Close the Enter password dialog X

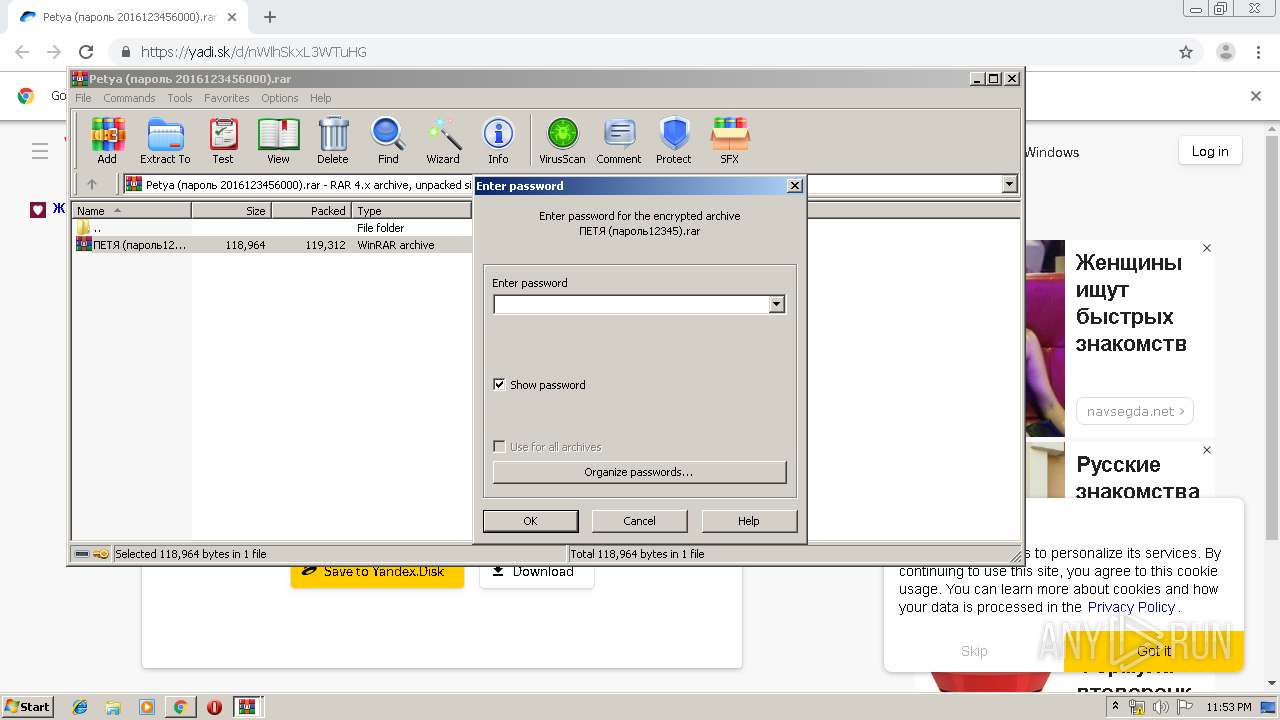[795, 185]
